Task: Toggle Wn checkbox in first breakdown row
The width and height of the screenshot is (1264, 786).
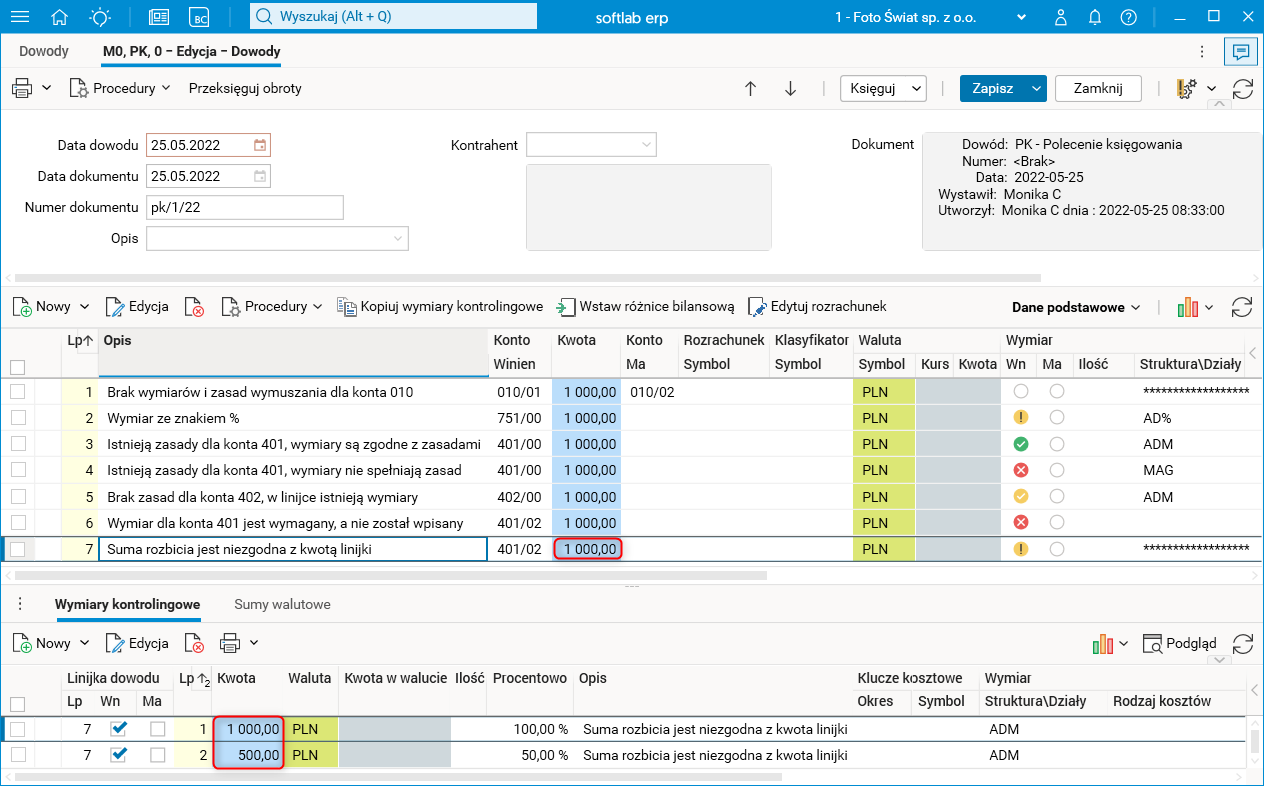Action: coord(119,729)
